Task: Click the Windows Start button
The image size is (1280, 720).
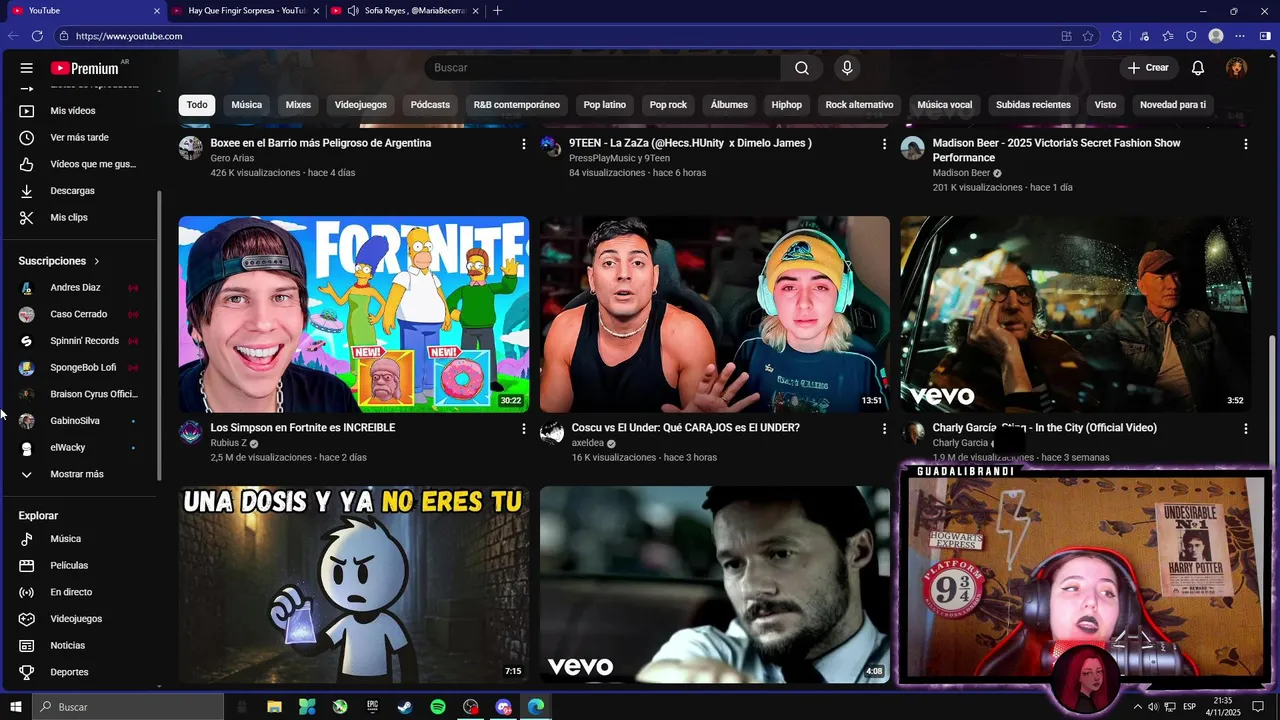Action: coord(16,707)
